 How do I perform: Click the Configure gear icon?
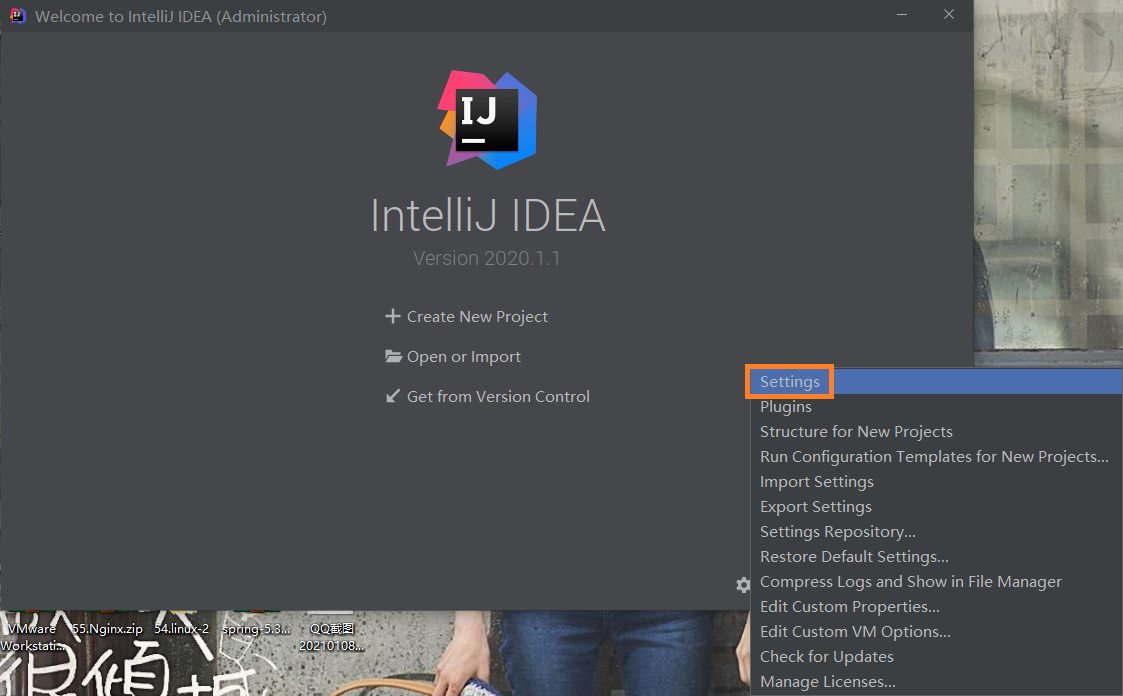coord(743,585)
